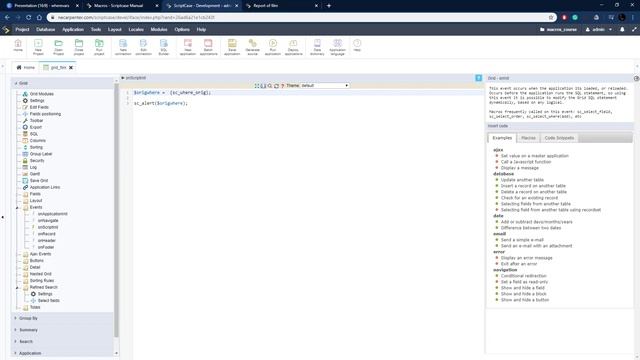Screen dimensions: 640x360
Task: Open Application Links in the tree
Action: 44,187
